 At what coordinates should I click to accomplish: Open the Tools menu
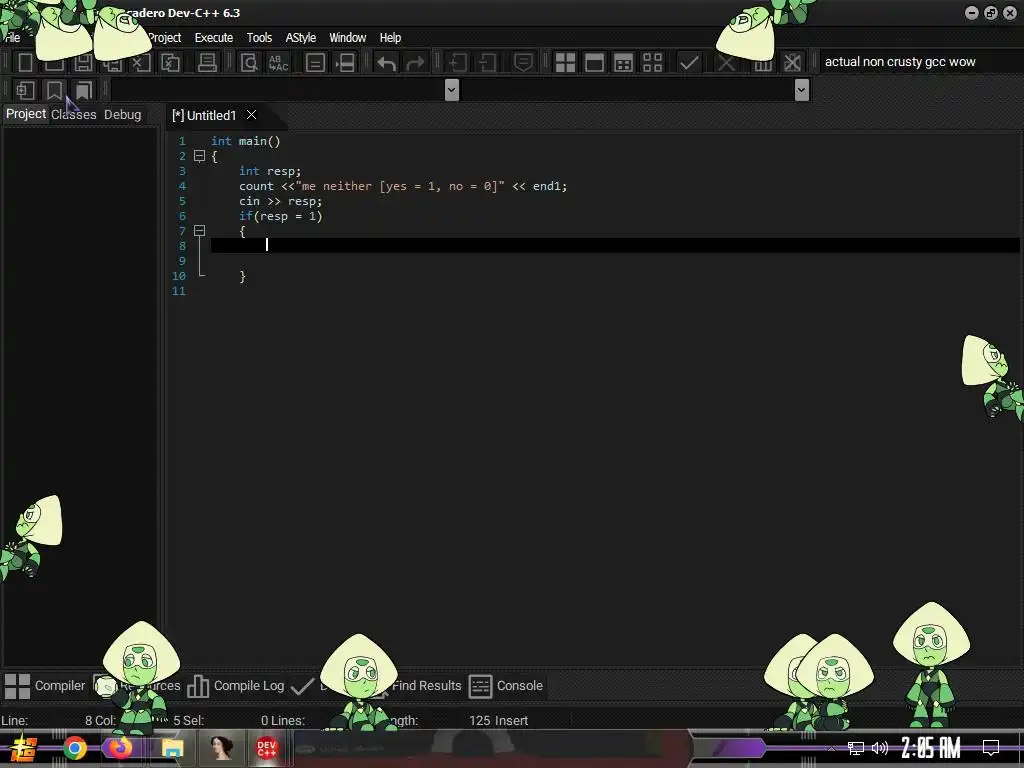pyautogui.click(x=259, y=38)
